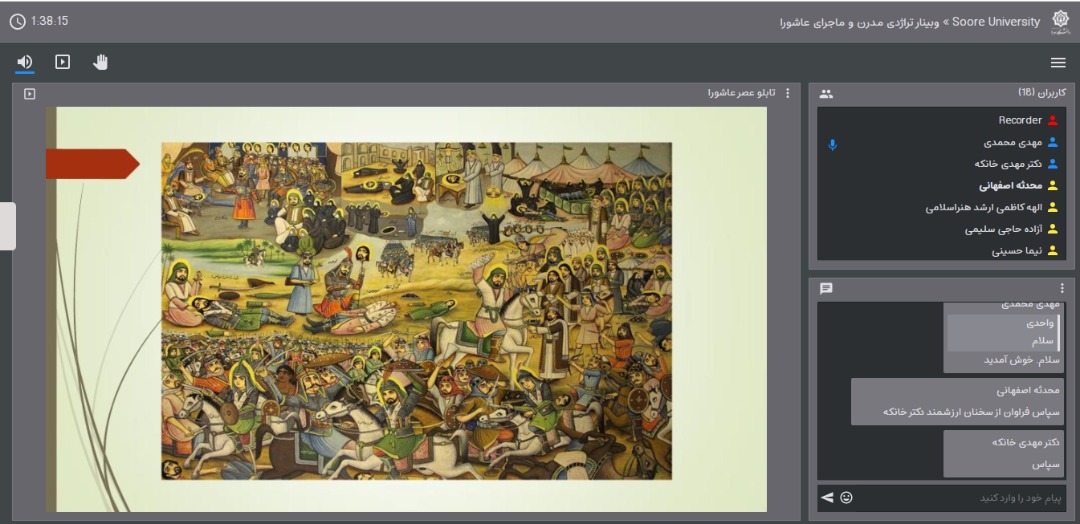Image resolution: width=1080 pixels, height=524 pixels.
Task: Click the video play toolbar icon
Action: coord(63,62)
